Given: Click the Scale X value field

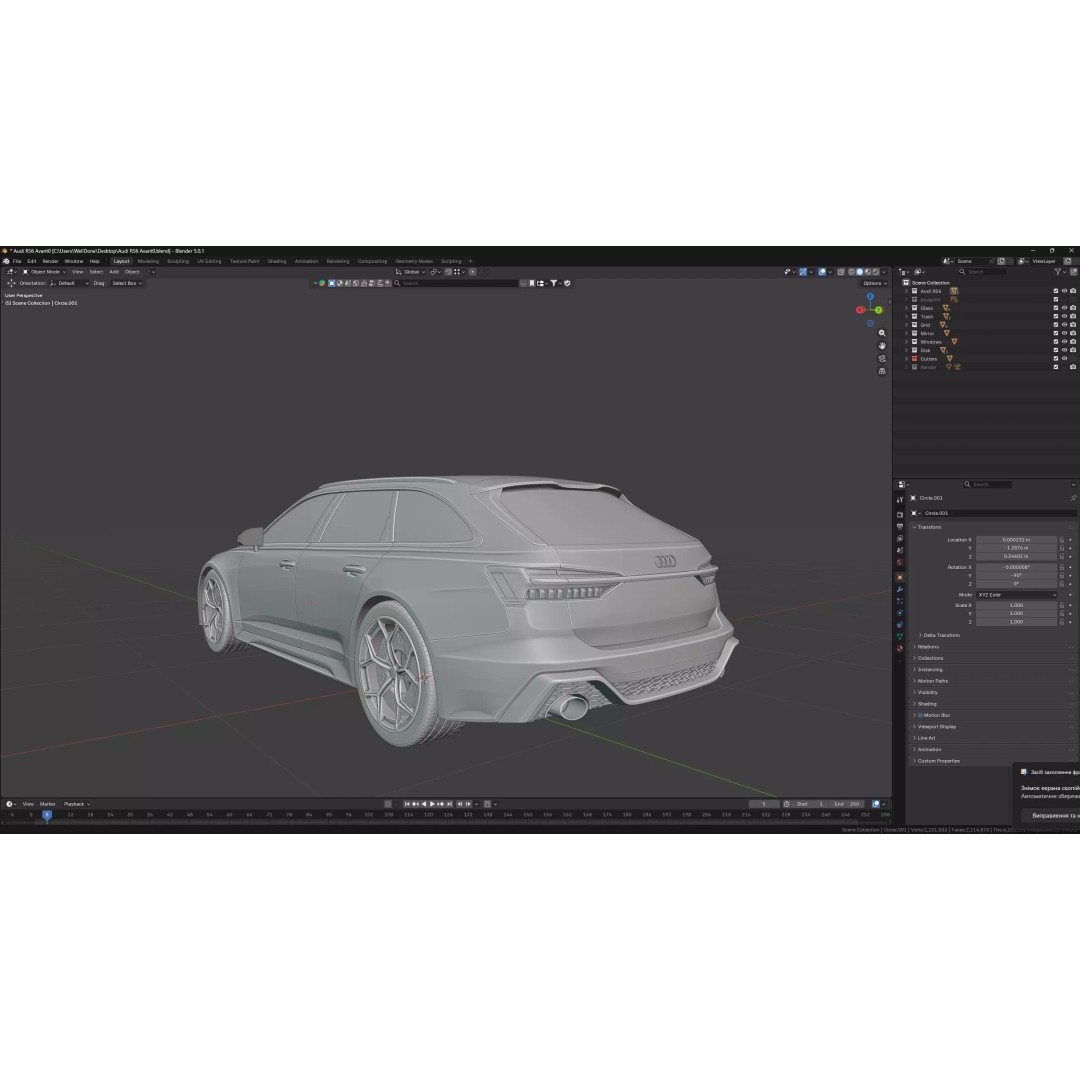Looking at the screenshot, I should [1016, 605].
